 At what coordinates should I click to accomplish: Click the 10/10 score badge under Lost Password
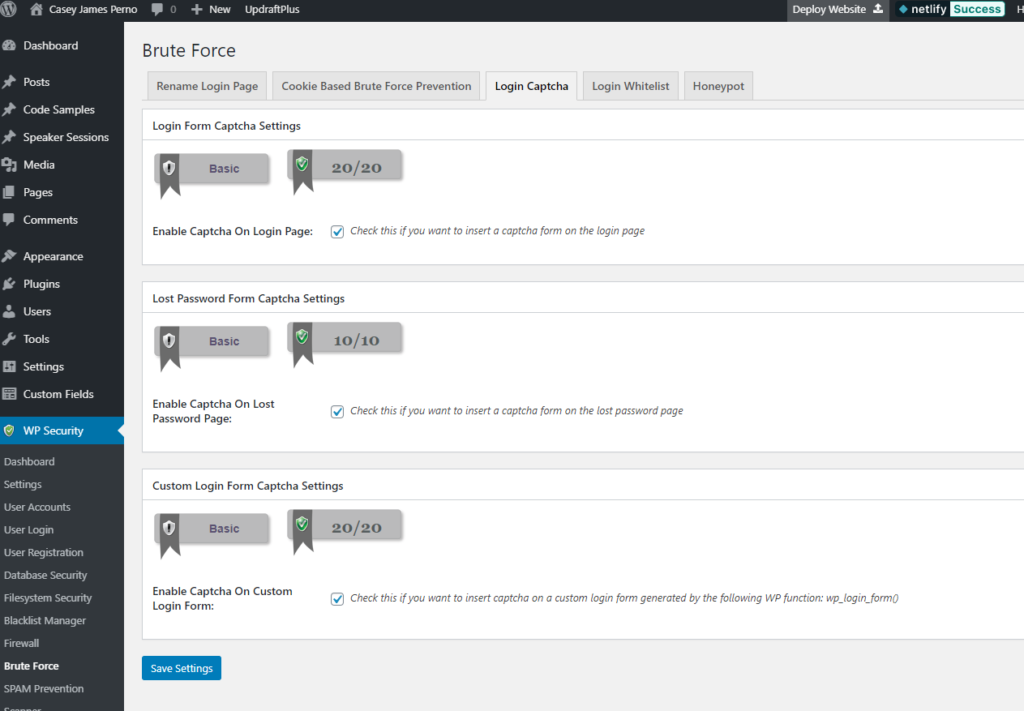[x=345, y=344]
